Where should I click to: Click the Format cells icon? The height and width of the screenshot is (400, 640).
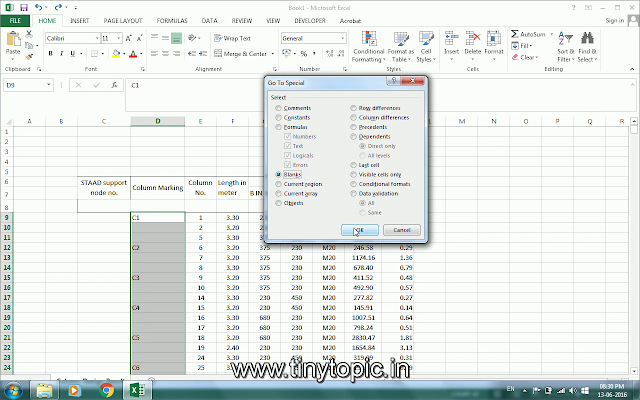pyautogui.click(x=494, y=38)
